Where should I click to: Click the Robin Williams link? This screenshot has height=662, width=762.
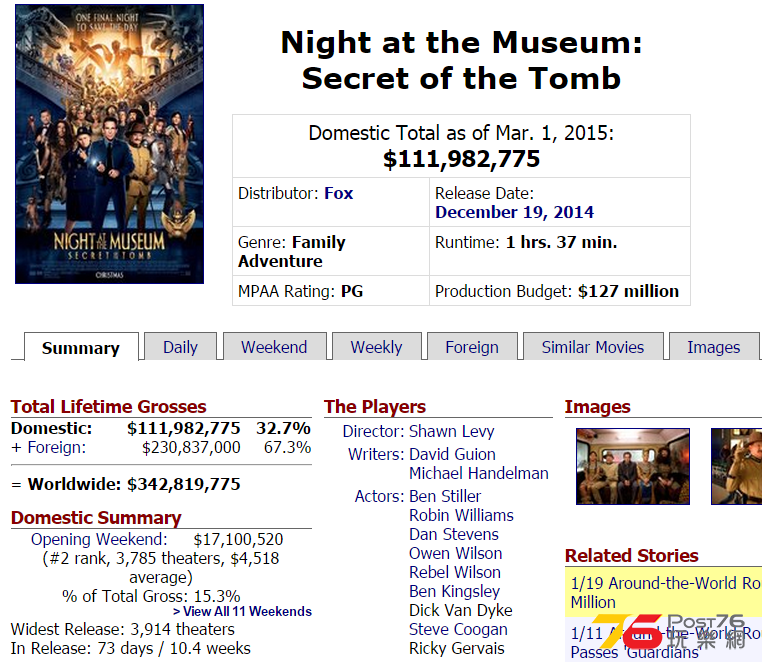(x=461, y=515)
